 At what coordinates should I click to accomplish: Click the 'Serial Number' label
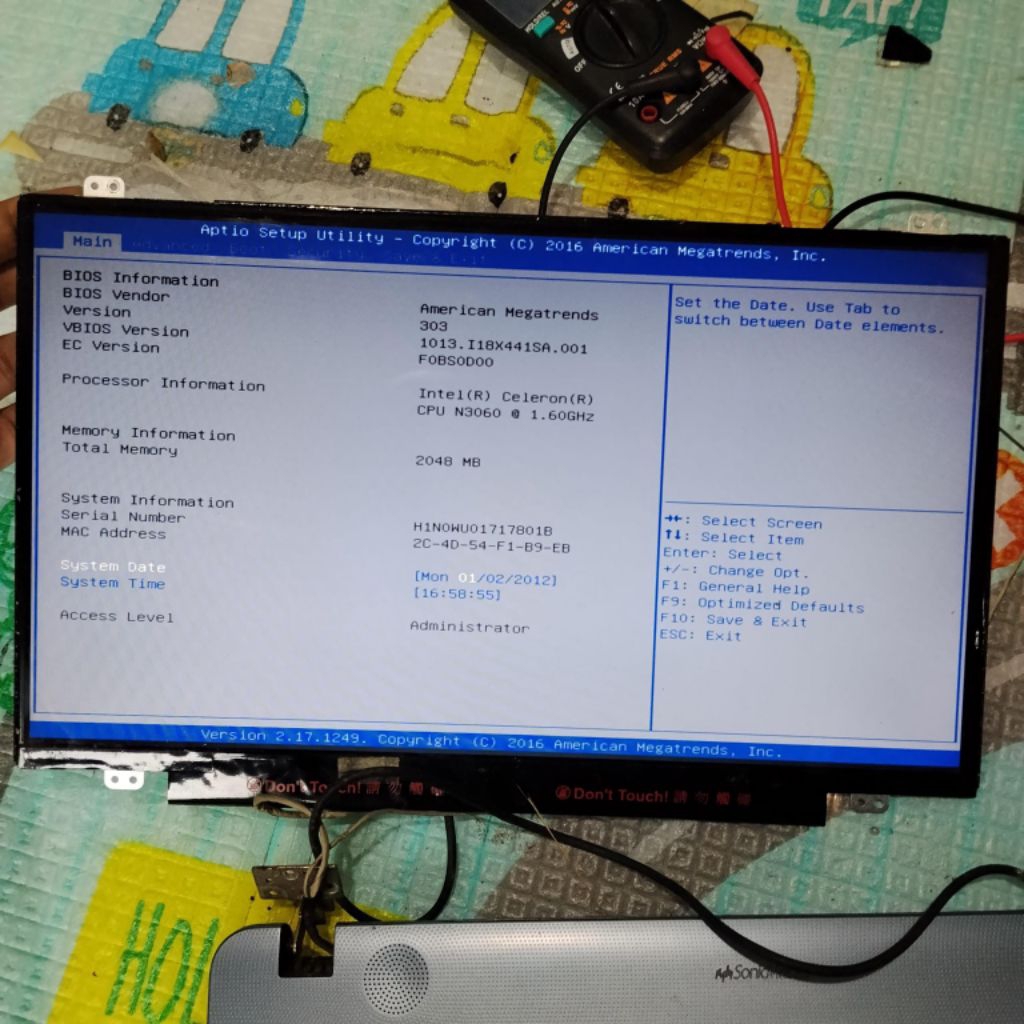pos(123,516)
